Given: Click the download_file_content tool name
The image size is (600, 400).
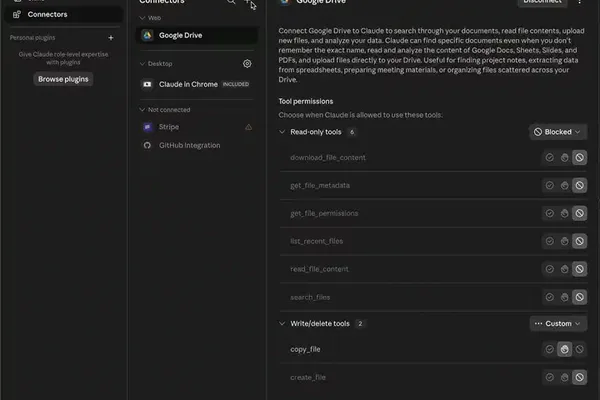Looking at the screenshot, I should click(328, 158).
